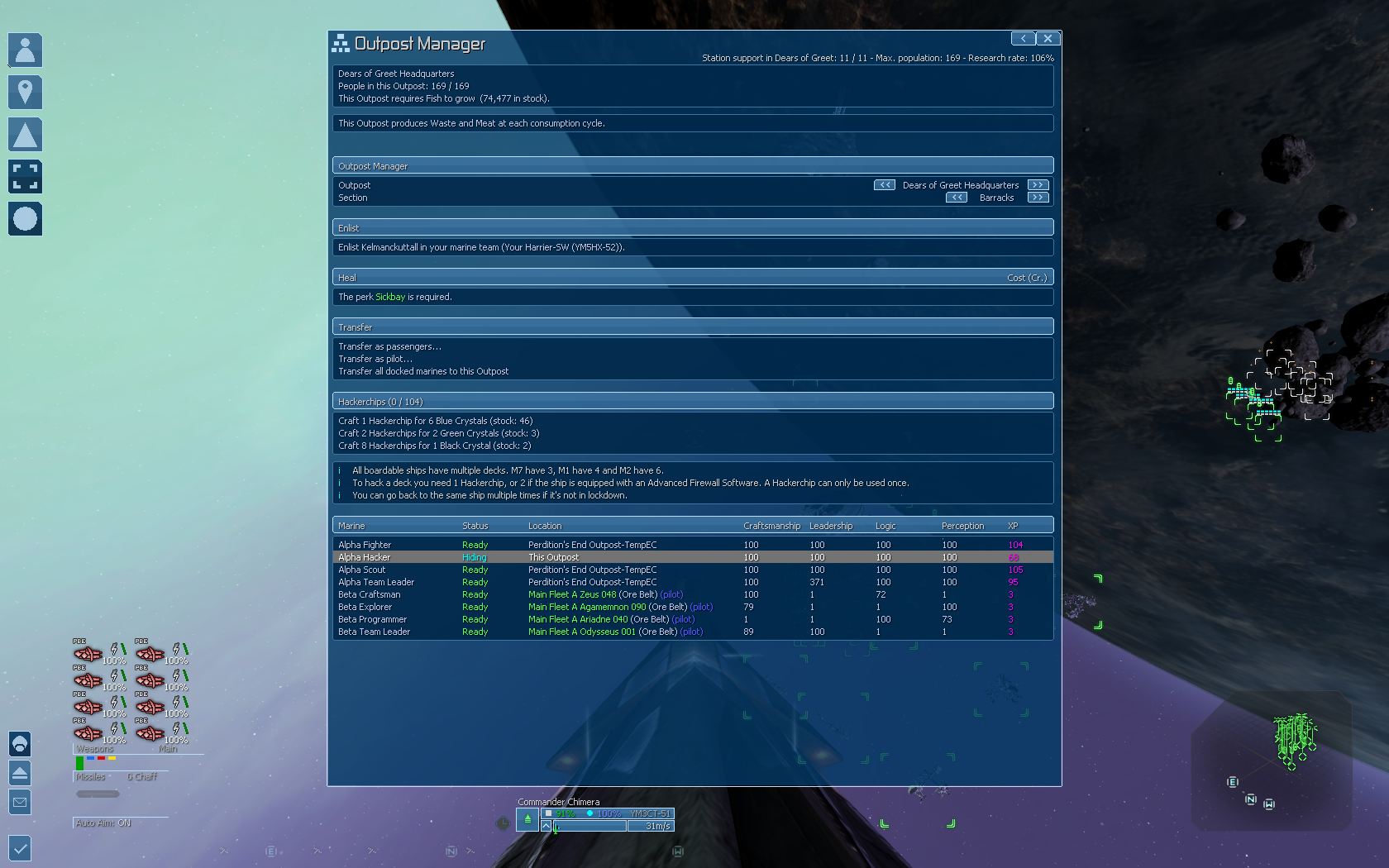Open the mail envelope icon

(x=20, y=802)
